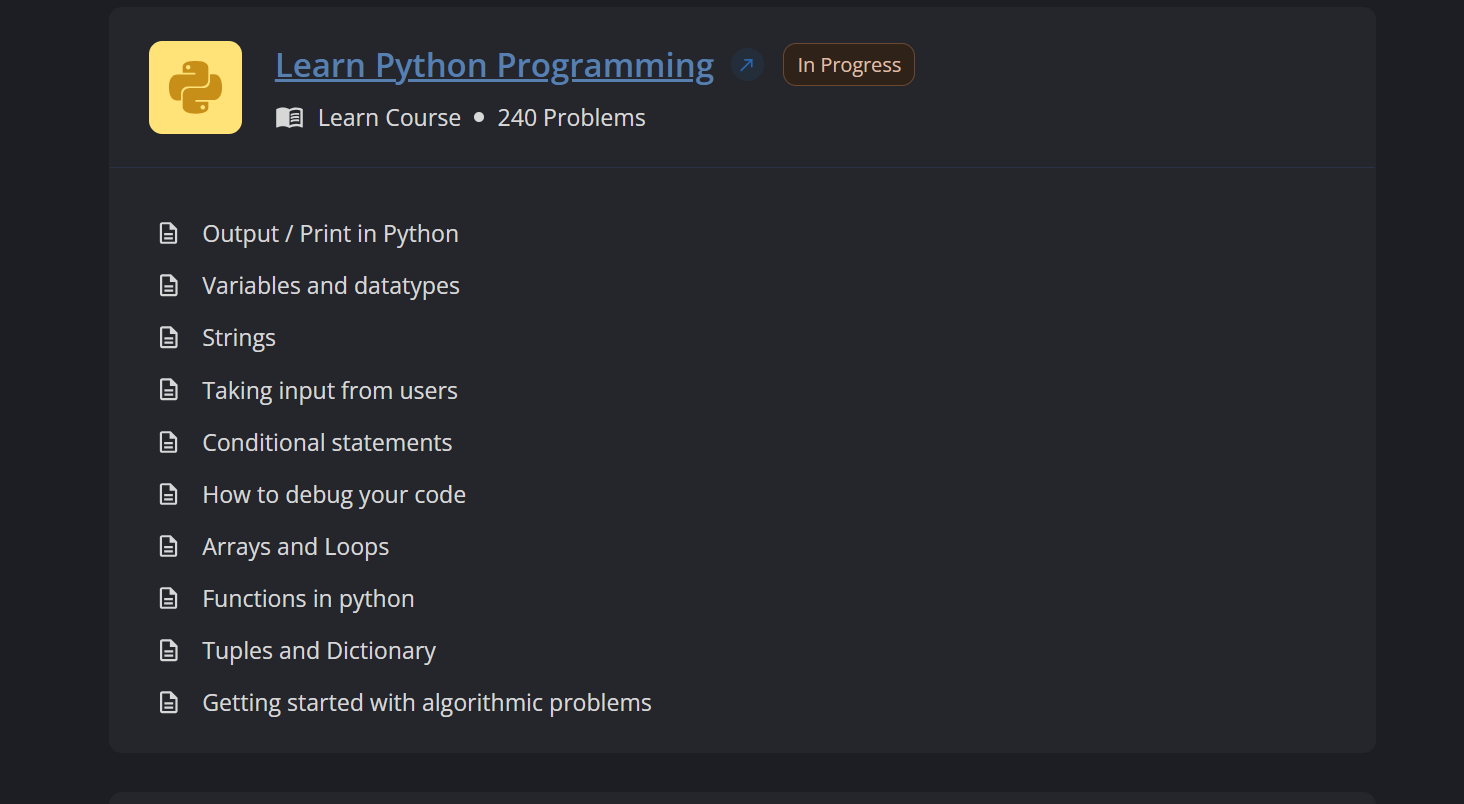Click the open book Learn Course icon

click(x=289, y=118)
